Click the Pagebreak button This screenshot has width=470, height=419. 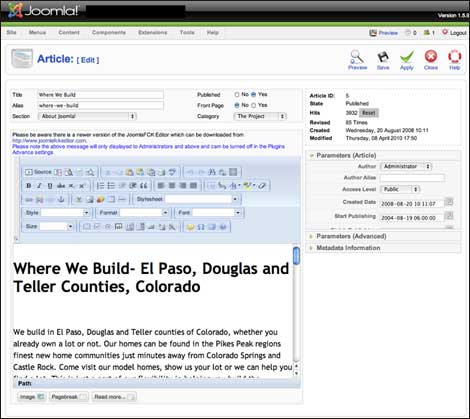(x=69, y=397)
